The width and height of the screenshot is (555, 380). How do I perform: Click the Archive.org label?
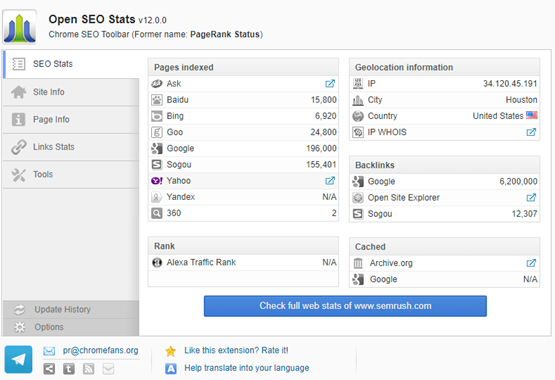tap(391, 263)
